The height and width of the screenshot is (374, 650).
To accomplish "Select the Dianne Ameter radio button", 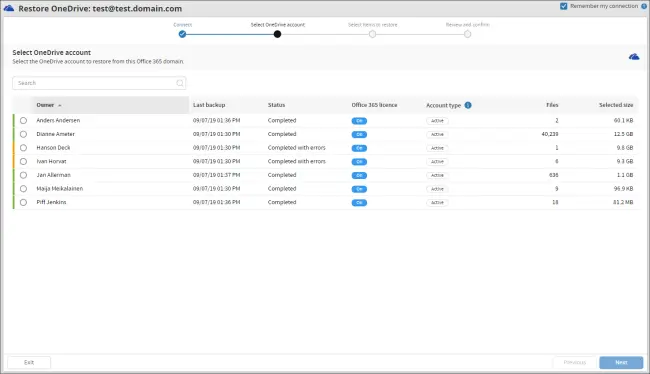I will [23, 134].
